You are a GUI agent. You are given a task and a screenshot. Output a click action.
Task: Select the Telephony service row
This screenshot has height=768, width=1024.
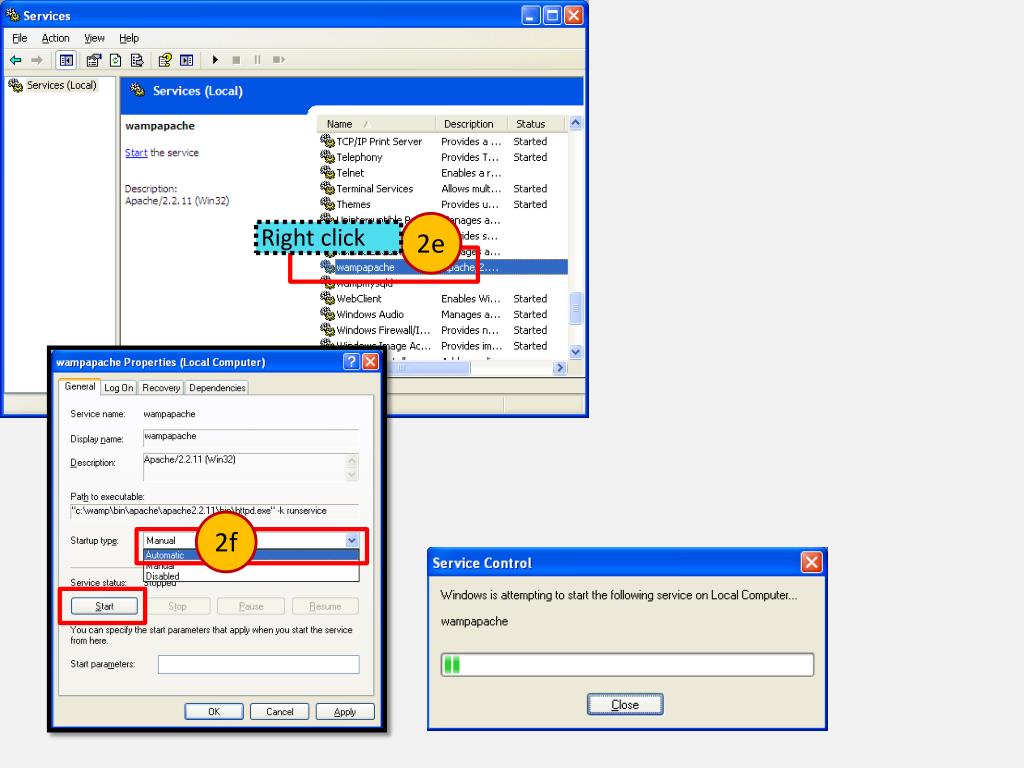point(443,157)
